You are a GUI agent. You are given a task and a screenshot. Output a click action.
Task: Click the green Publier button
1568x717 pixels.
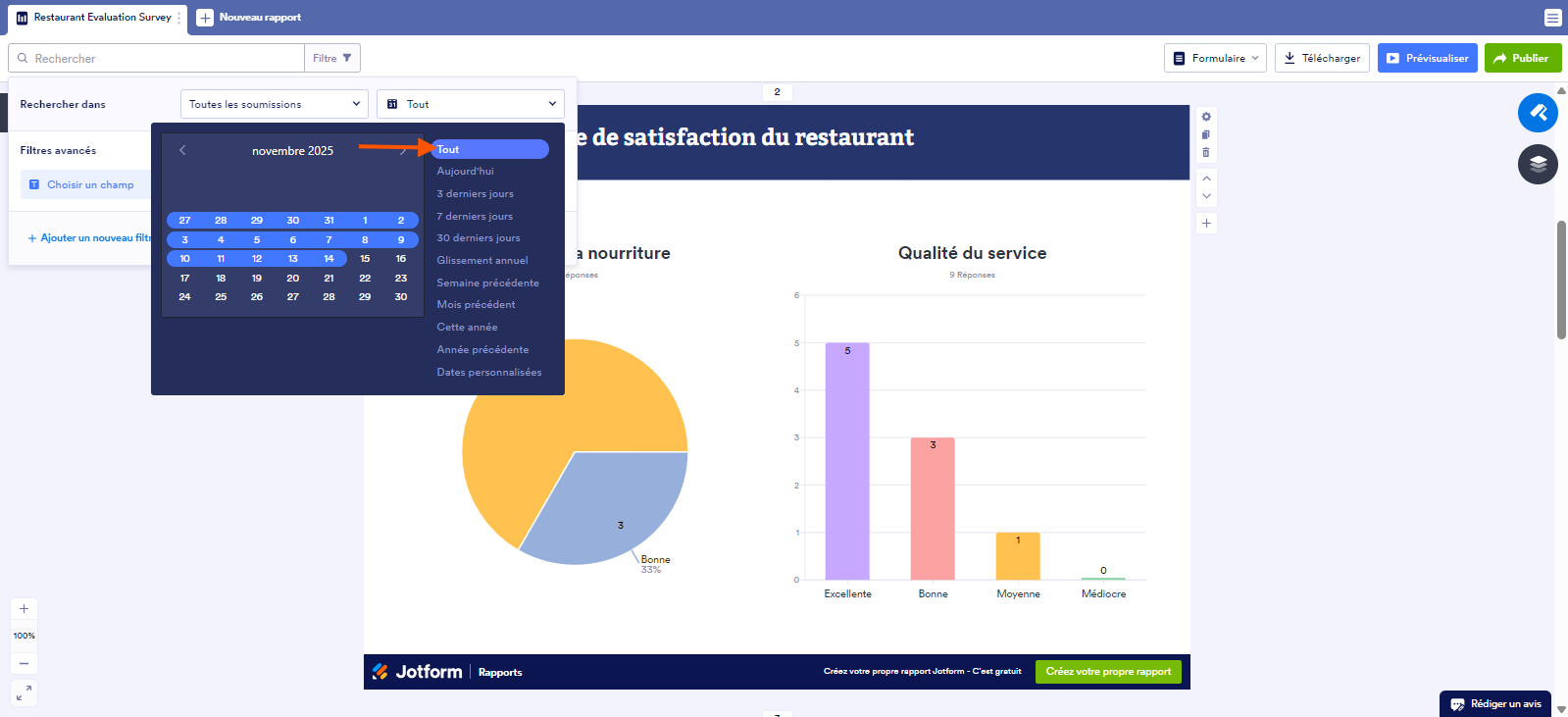coord(1523,58)
